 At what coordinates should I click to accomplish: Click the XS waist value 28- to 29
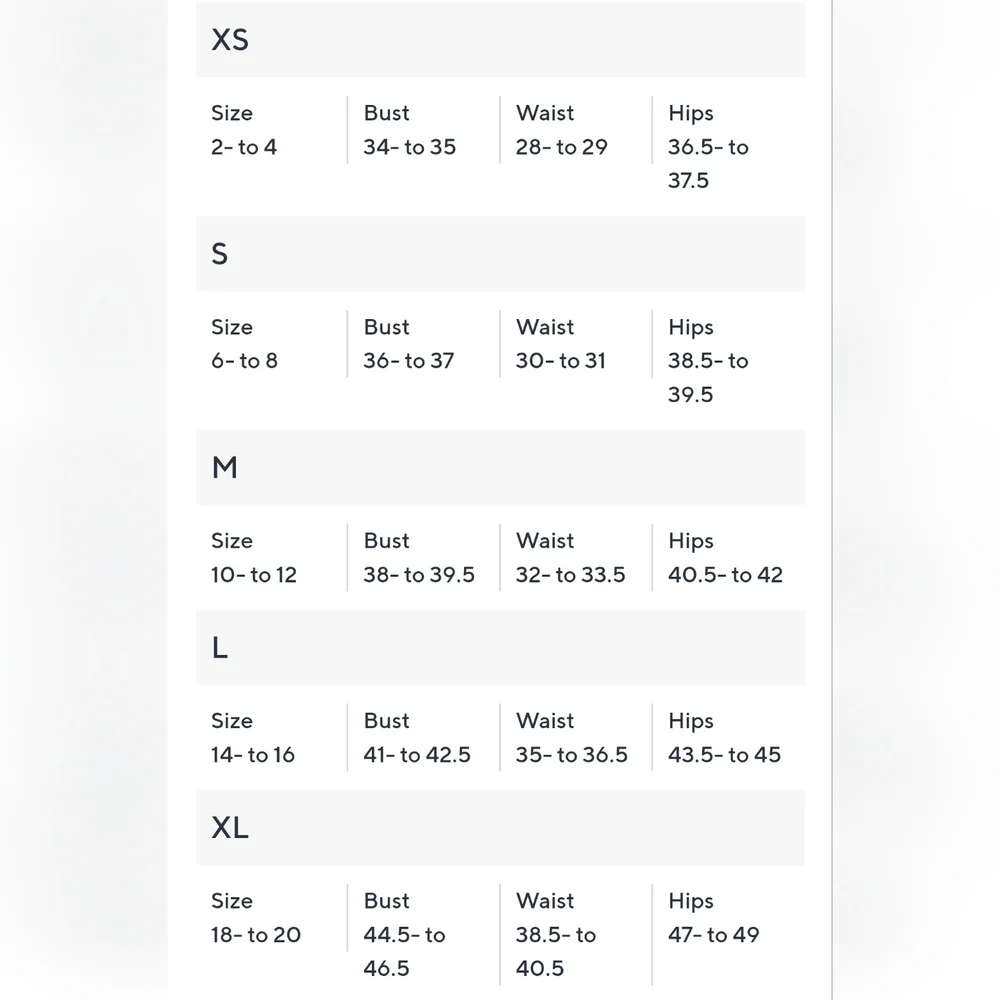pos(561,147)
